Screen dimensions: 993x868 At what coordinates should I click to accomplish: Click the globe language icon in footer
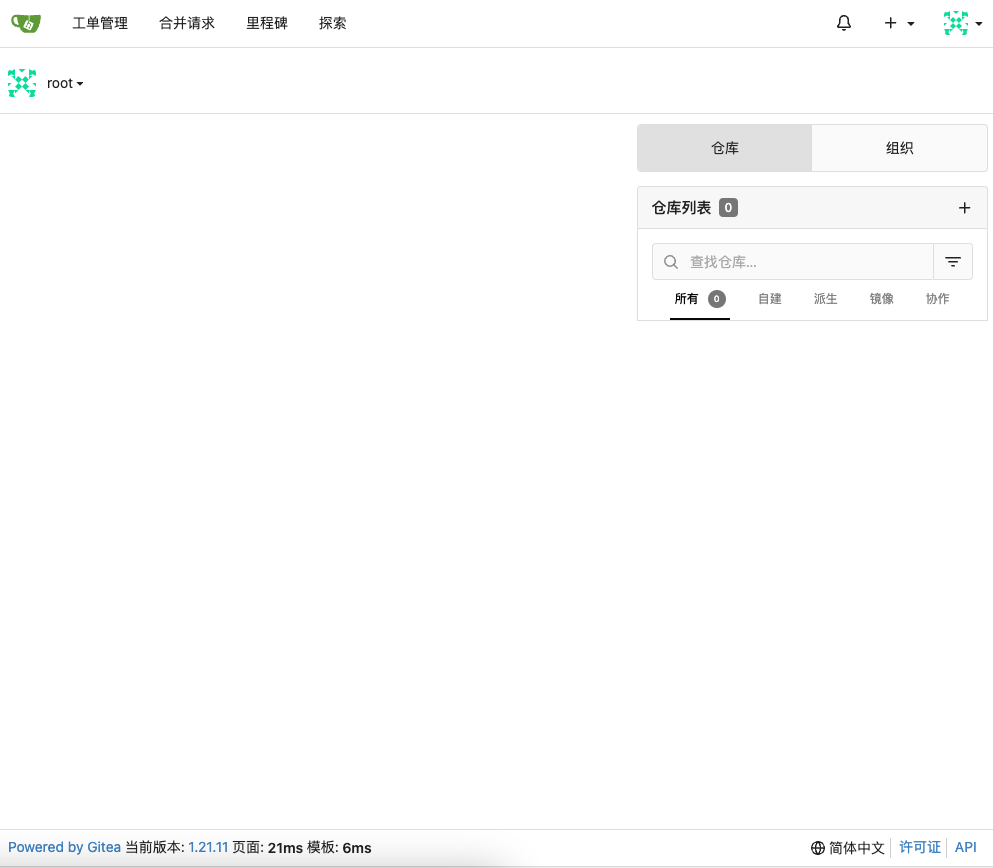(818, 848)
